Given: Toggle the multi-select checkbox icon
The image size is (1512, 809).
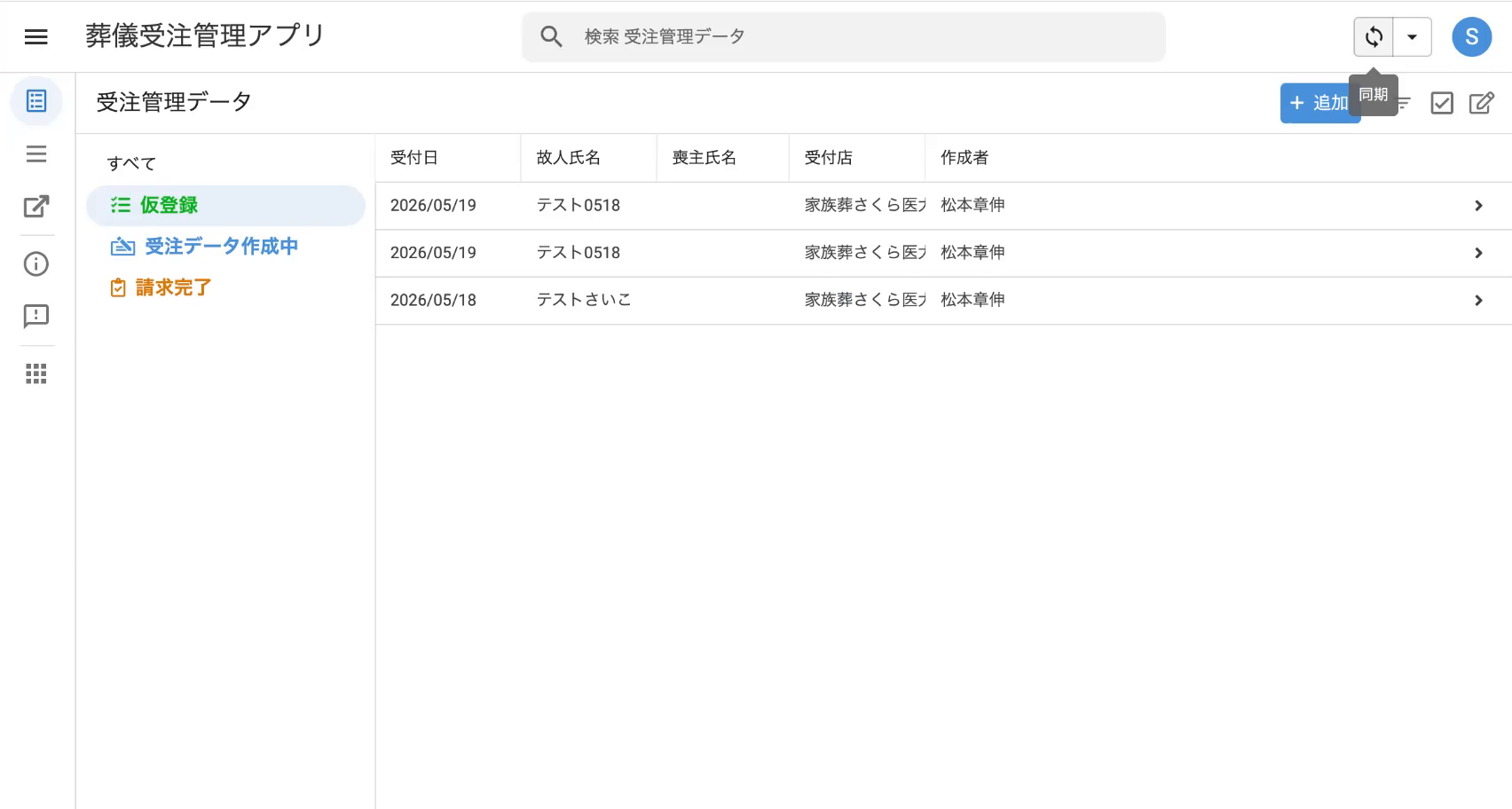Looking at the screenshot, I should [1442, 103].
